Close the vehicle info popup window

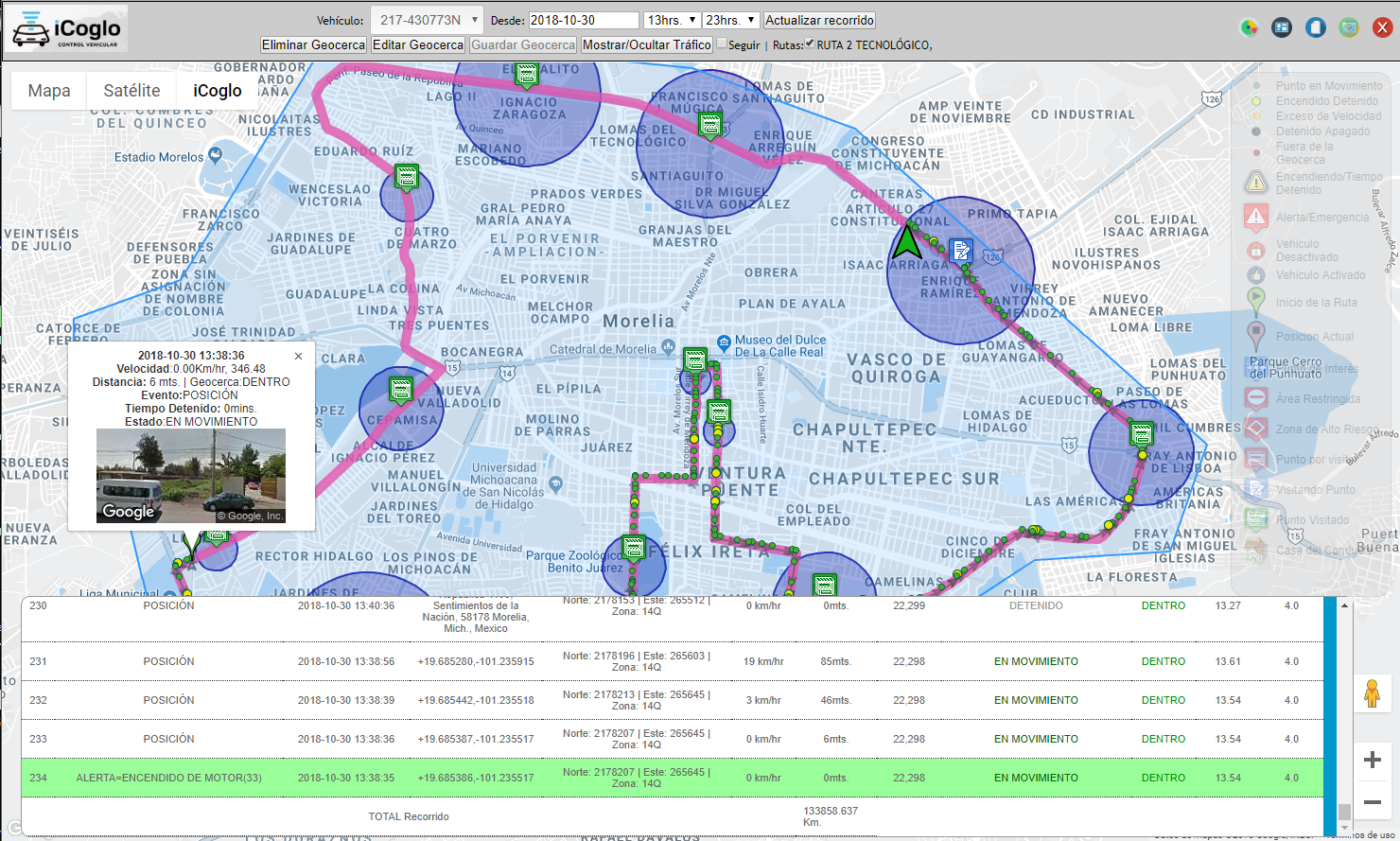298,357
